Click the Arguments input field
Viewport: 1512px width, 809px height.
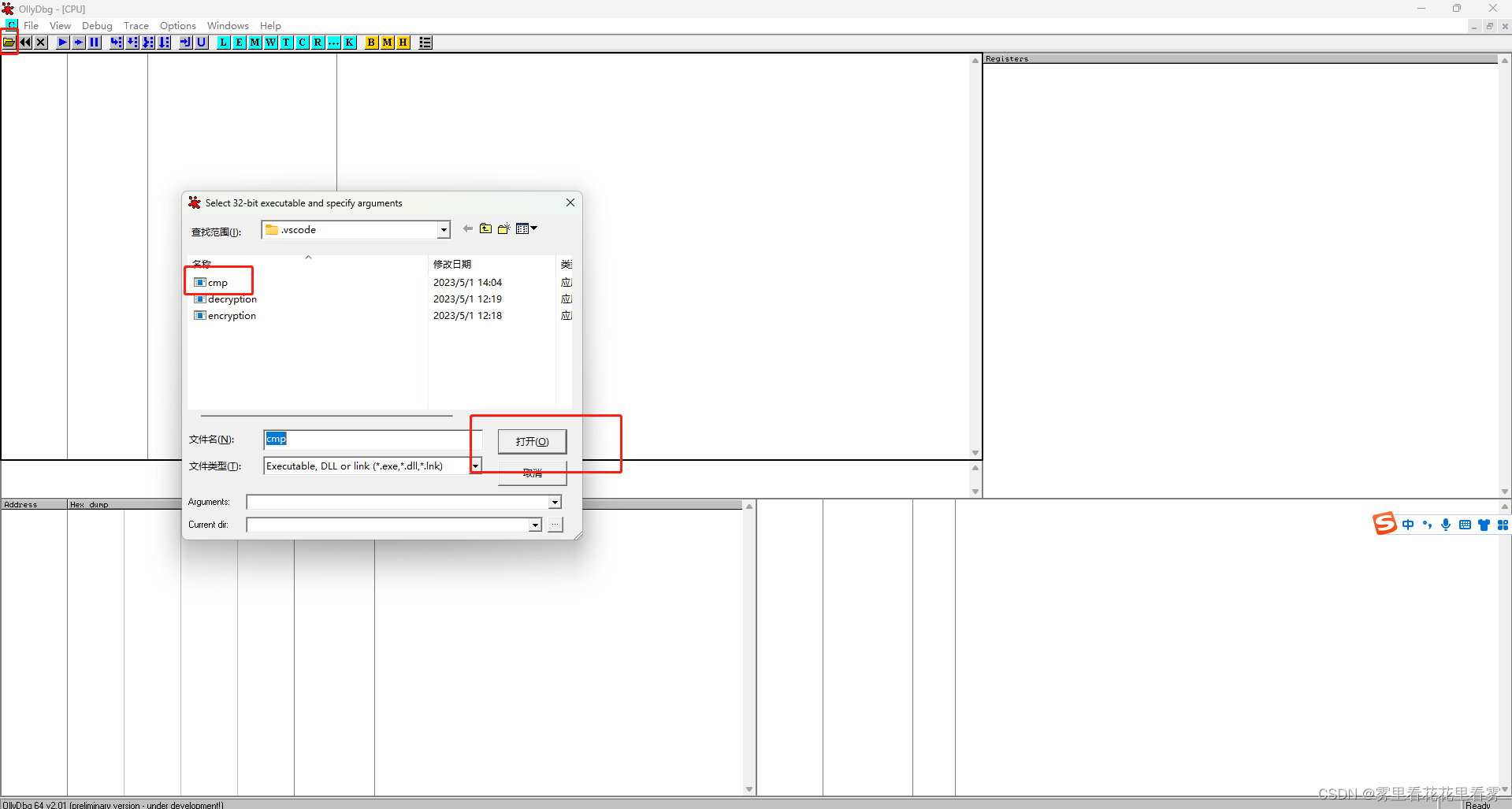(398, 503)
